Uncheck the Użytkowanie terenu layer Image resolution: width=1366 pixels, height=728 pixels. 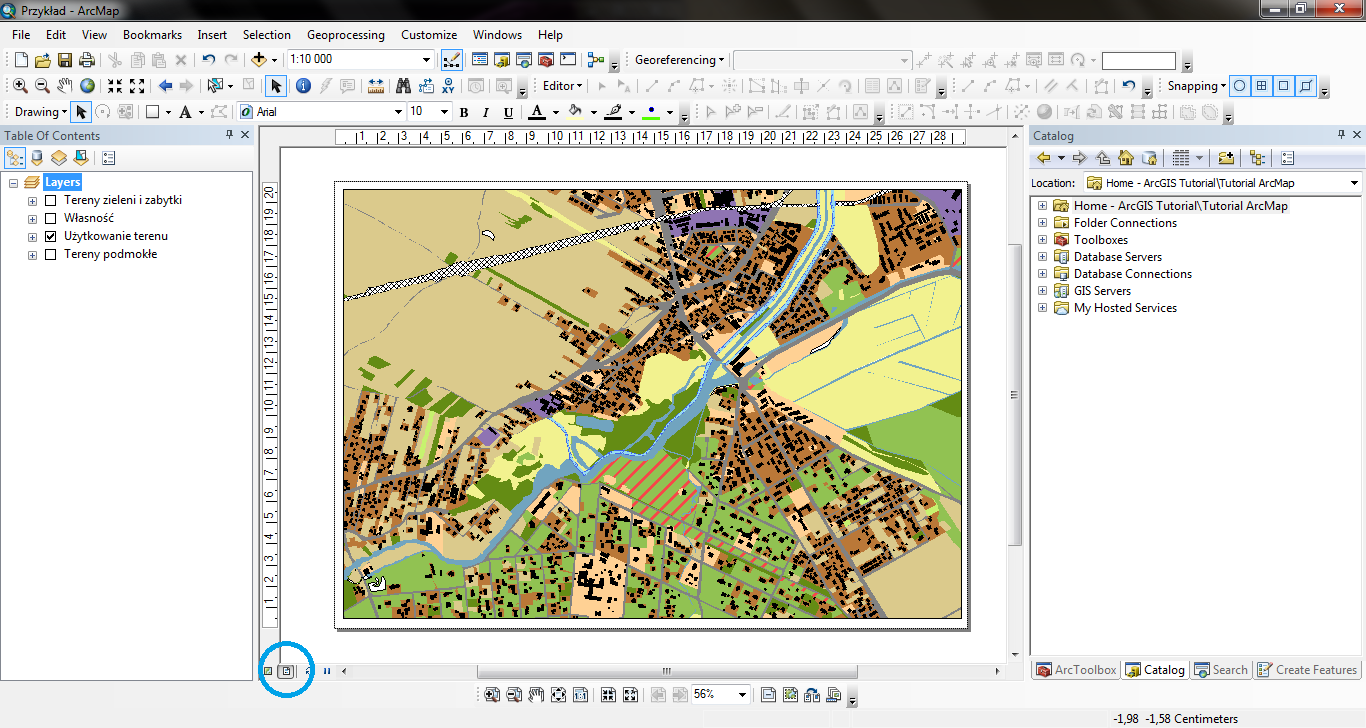click(50, 236)
